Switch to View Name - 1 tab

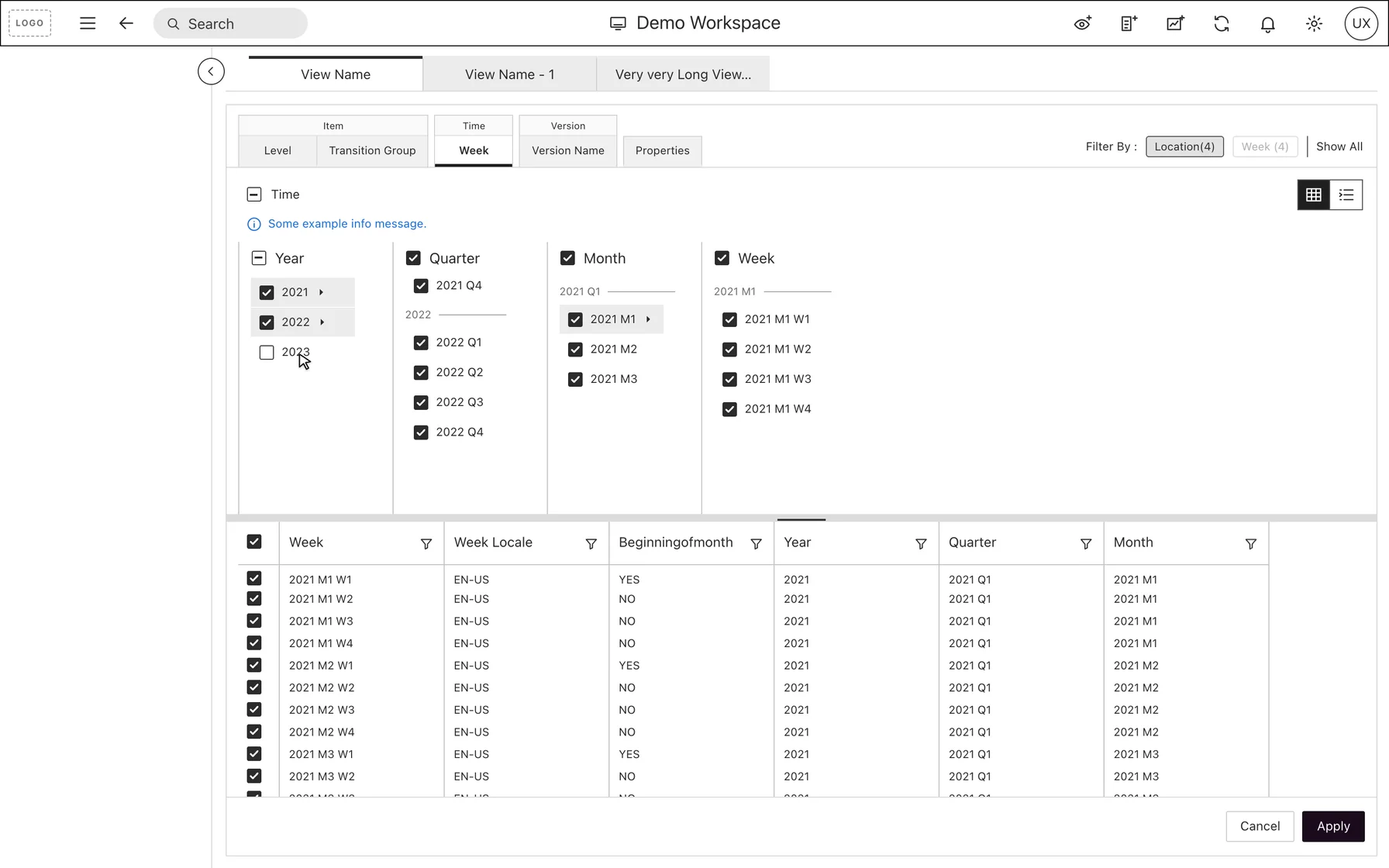pyautogui.click(x=509, y=74)
